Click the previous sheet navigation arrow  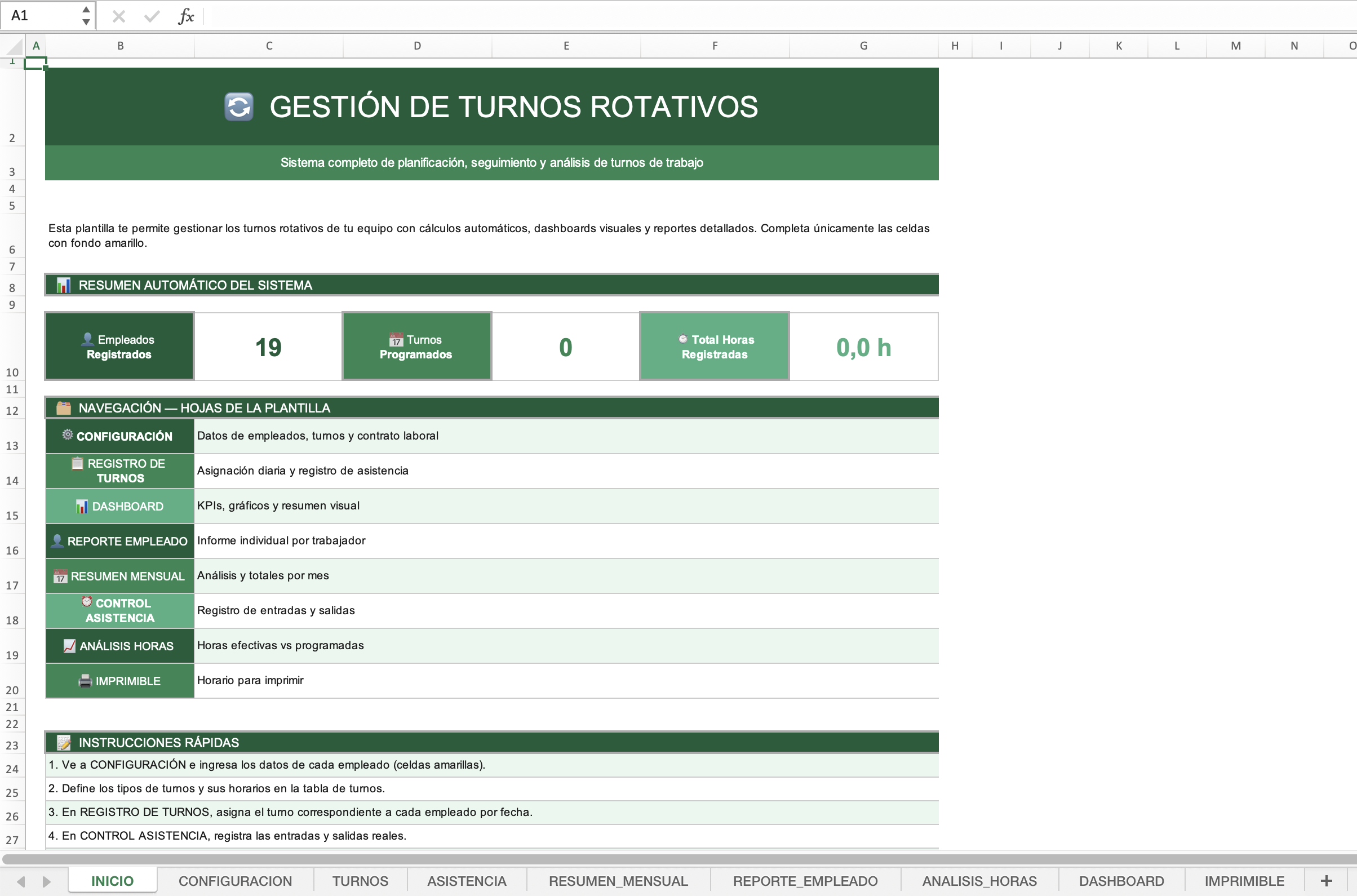[21, 881]
